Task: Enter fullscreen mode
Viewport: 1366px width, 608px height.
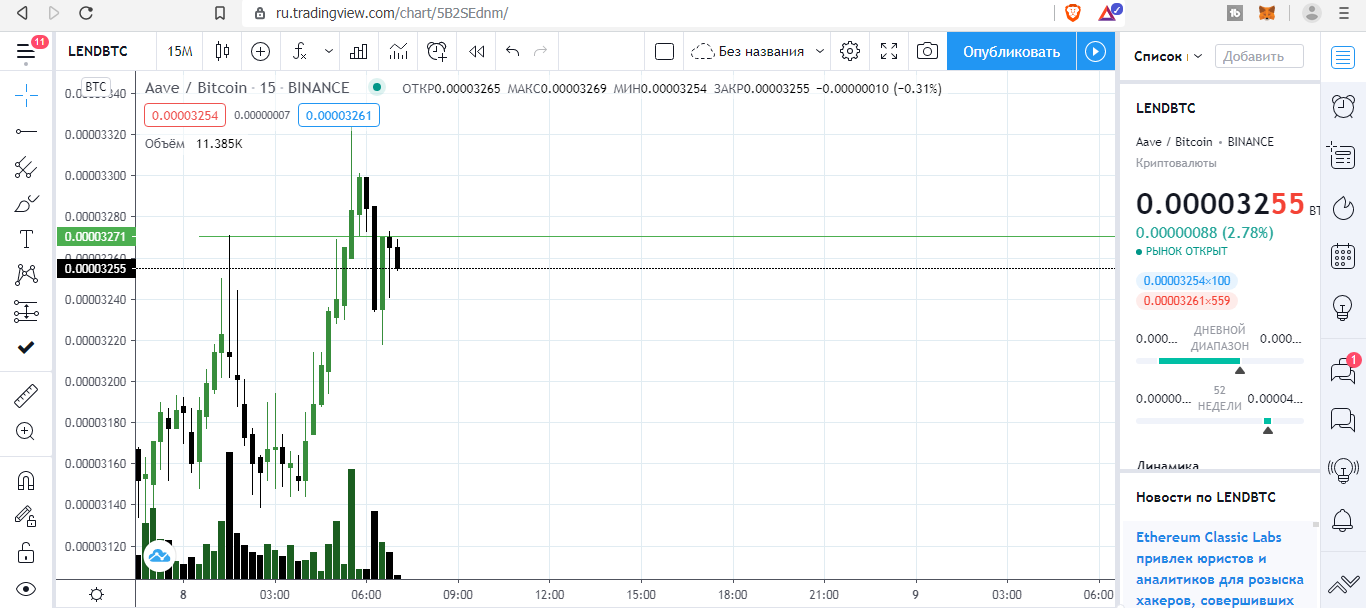Action: tap(889, 51)
